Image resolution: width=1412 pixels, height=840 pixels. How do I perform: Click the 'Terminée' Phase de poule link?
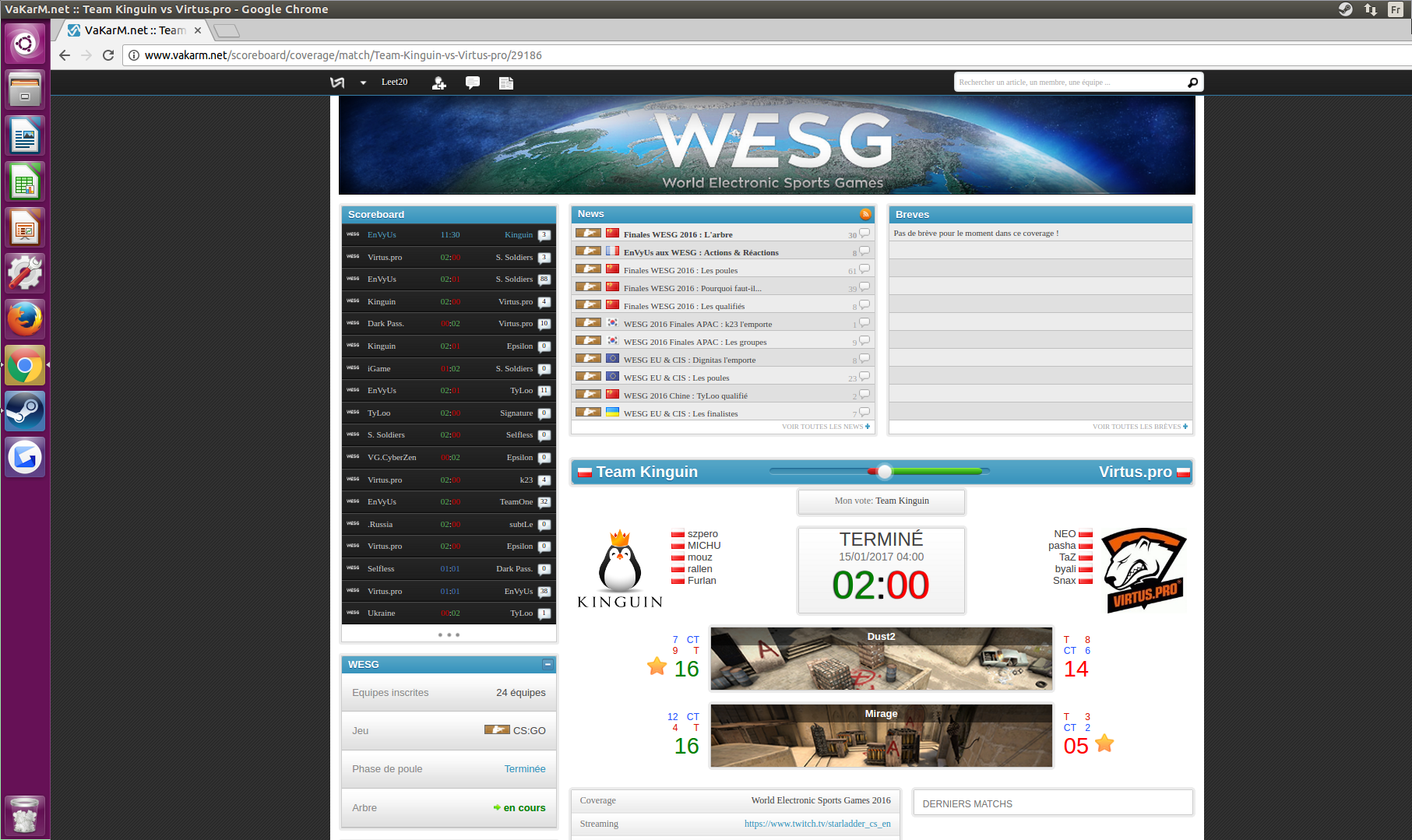tap(525, 769)
